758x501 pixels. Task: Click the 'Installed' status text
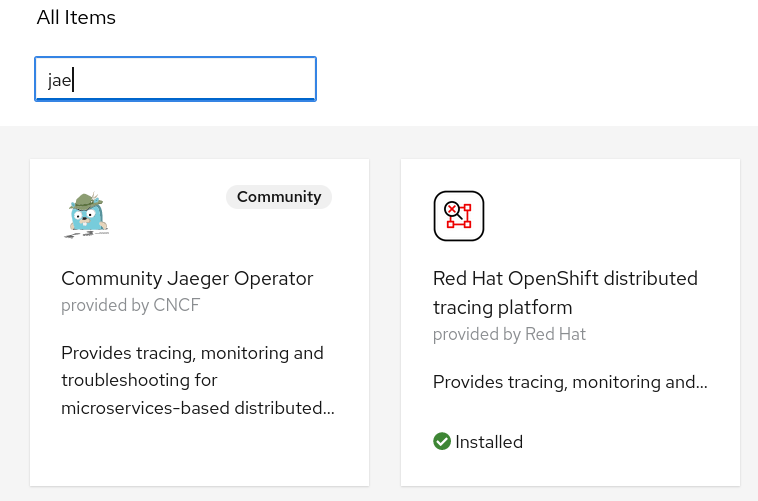coord(489,442)
